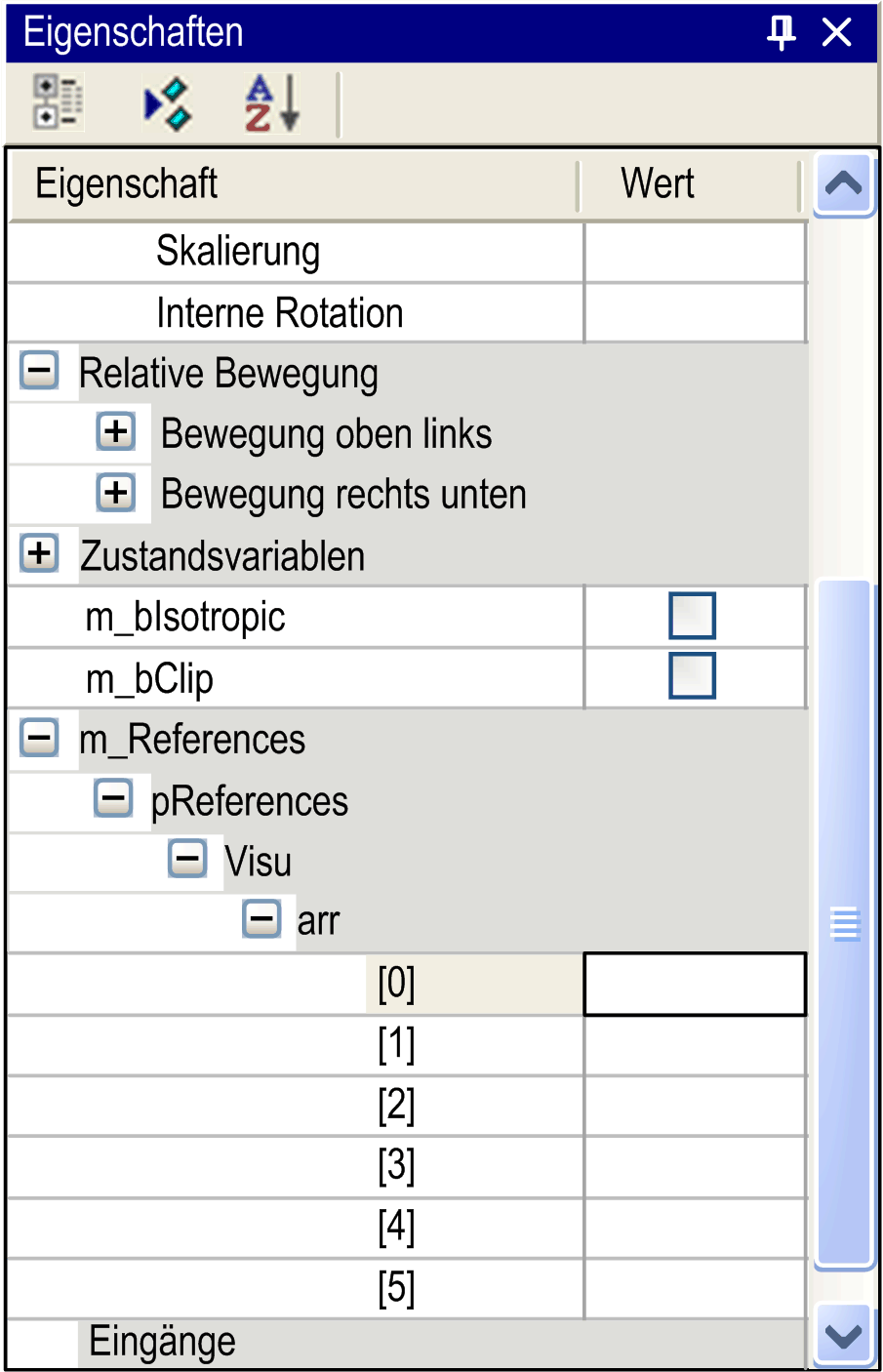This screenshot has width=883, height=1372.
Task: Collapse the m_References section
Action: 40,737
